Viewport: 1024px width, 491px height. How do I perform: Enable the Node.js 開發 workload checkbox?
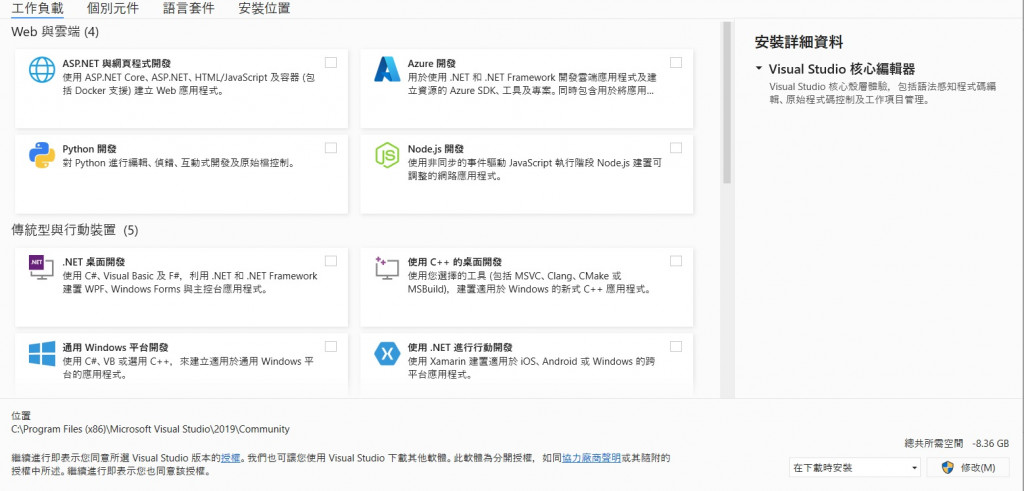pyautogui.click(x=676, y=148)
